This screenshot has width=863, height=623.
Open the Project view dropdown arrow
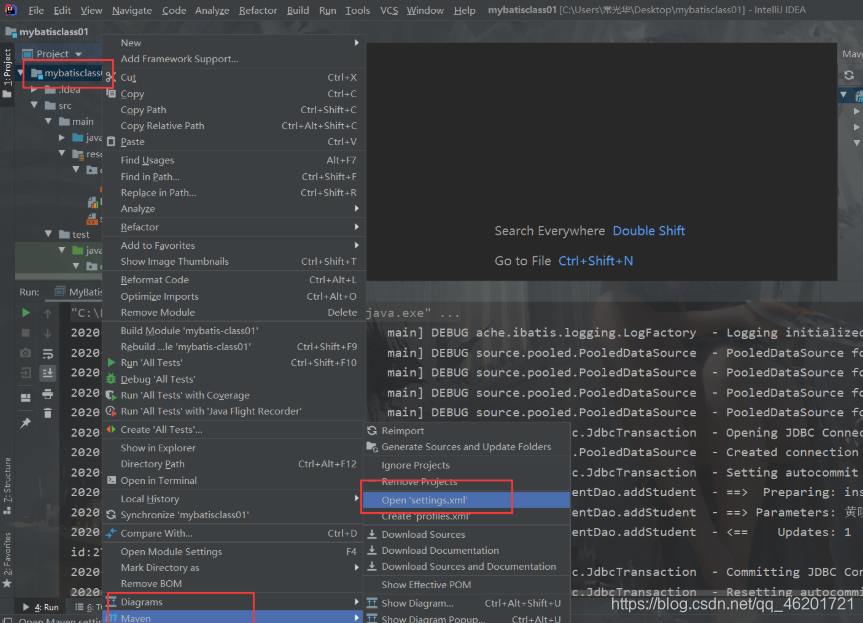[x=78, y=54]
